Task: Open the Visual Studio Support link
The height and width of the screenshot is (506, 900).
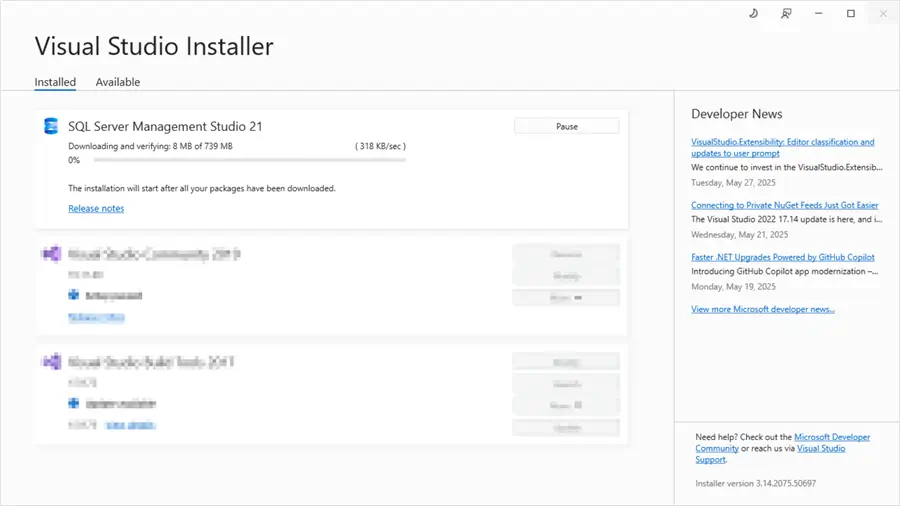Action: point(821,449)
